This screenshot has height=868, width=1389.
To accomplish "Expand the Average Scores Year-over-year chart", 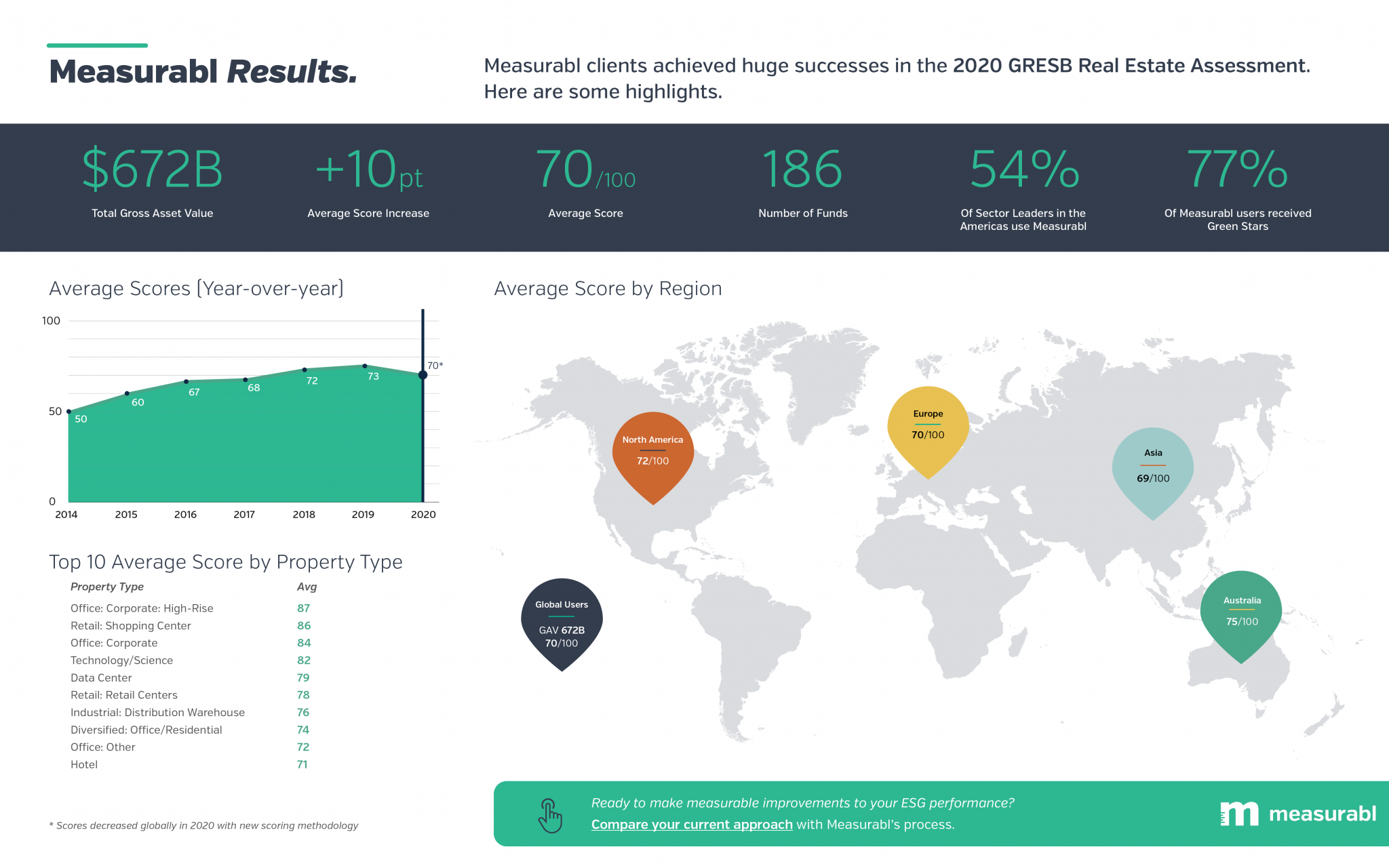I will [x=196, y=288].
